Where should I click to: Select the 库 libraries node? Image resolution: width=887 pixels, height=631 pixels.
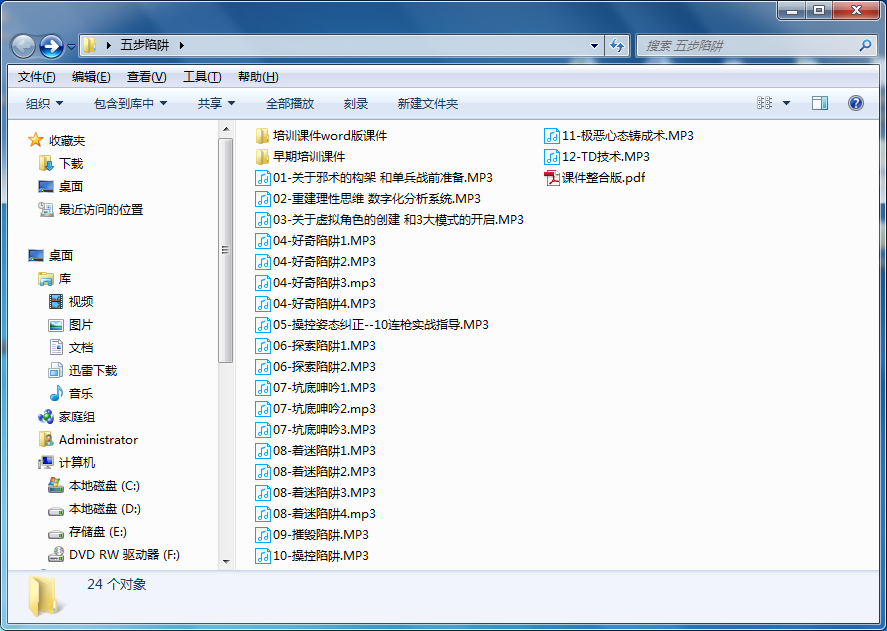54,278
